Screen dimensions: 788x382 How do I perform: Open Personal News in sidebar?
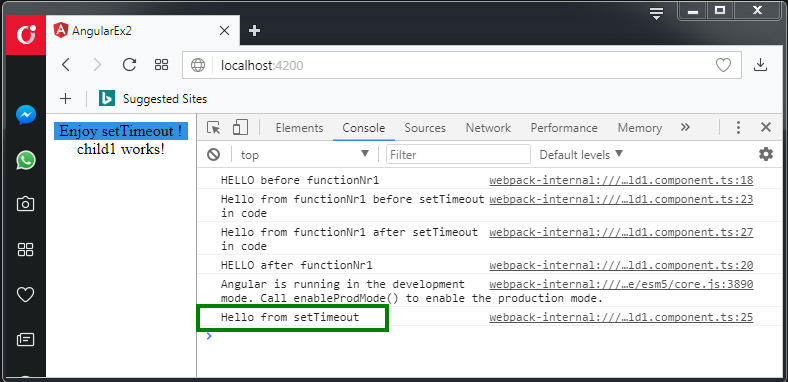pos(26,340)
